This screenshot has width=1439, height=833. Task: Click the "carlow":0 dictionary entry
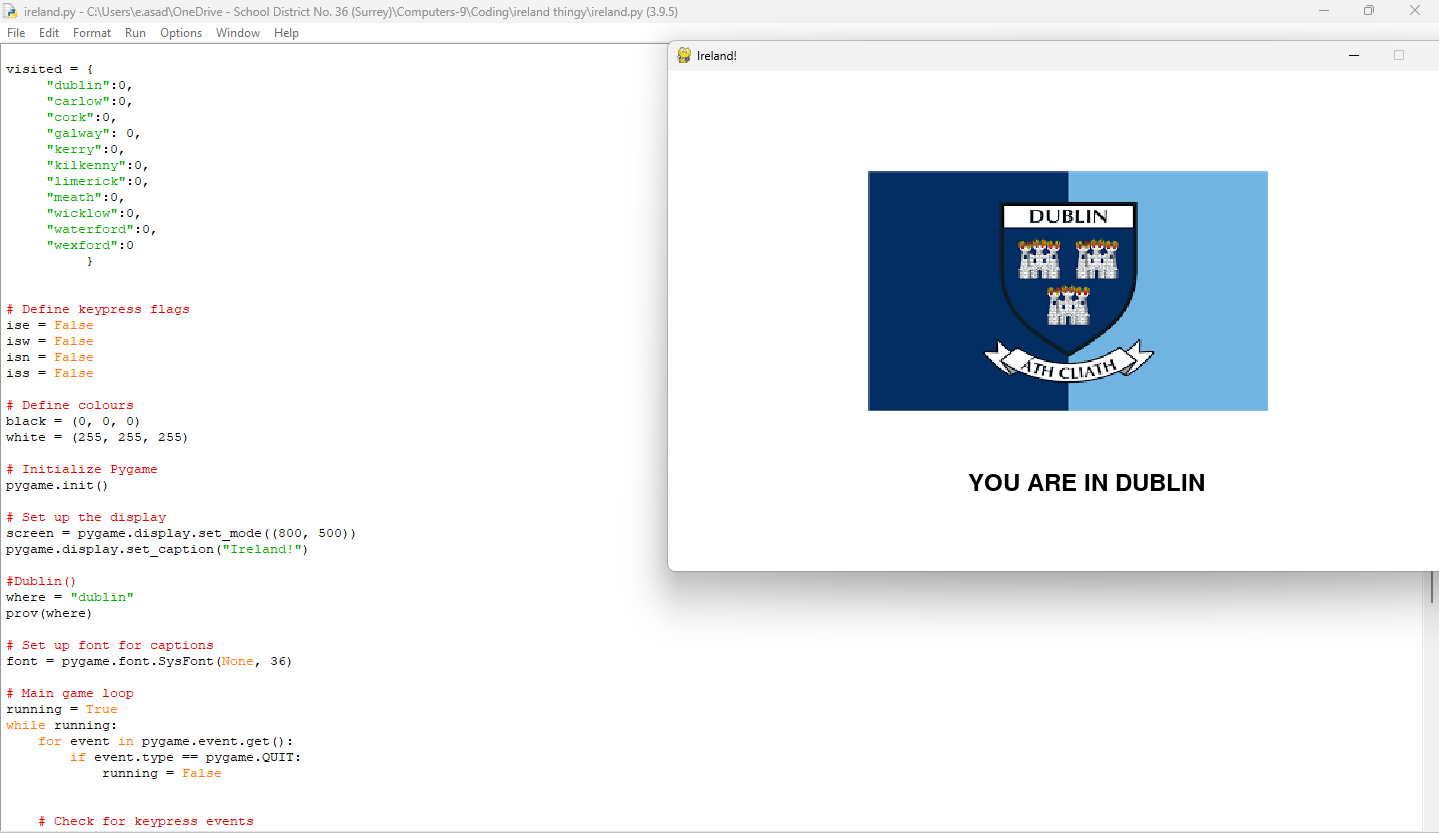click(90, 101)
